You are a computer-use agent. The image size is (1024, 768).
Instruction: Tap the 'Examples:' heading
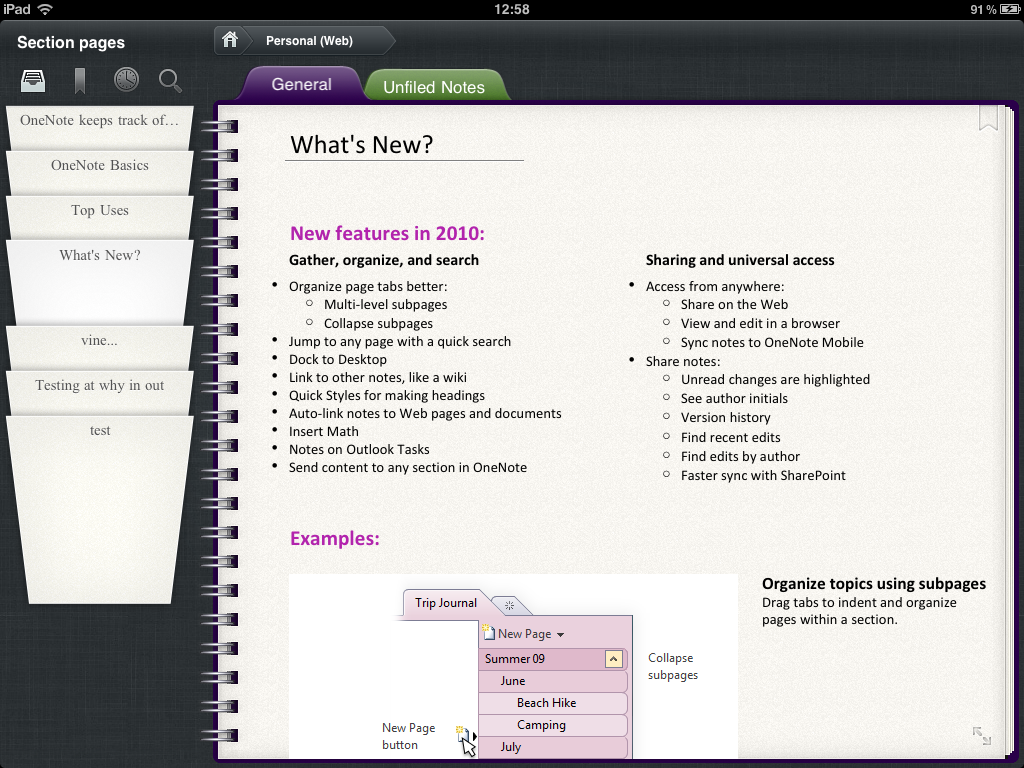click(x=334, y=538)
